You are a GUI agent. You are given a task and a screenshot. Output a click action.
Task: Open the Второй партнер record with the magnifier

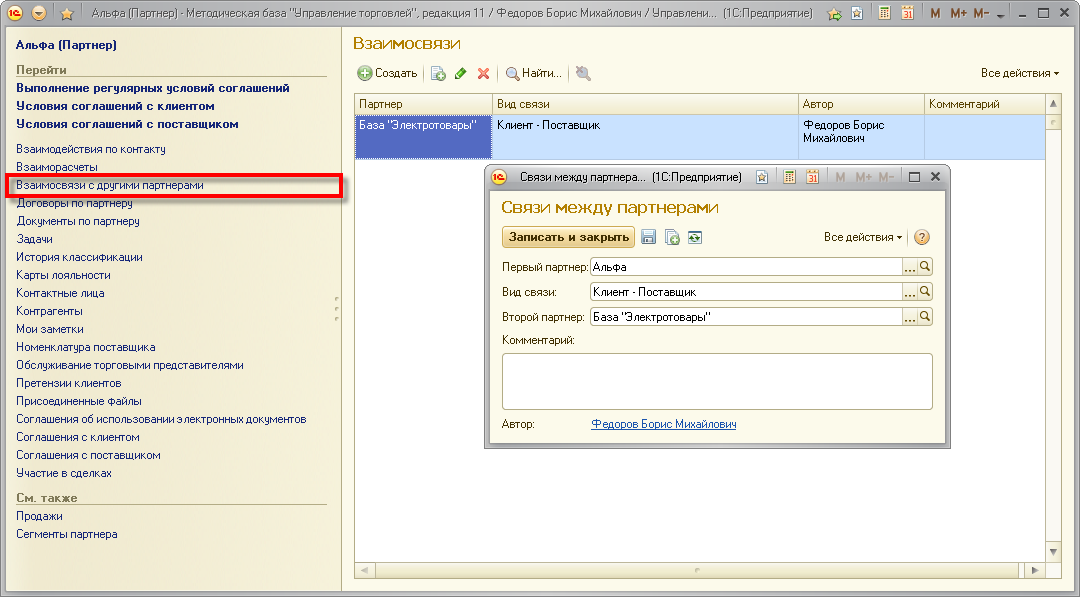tap(925, 317)
